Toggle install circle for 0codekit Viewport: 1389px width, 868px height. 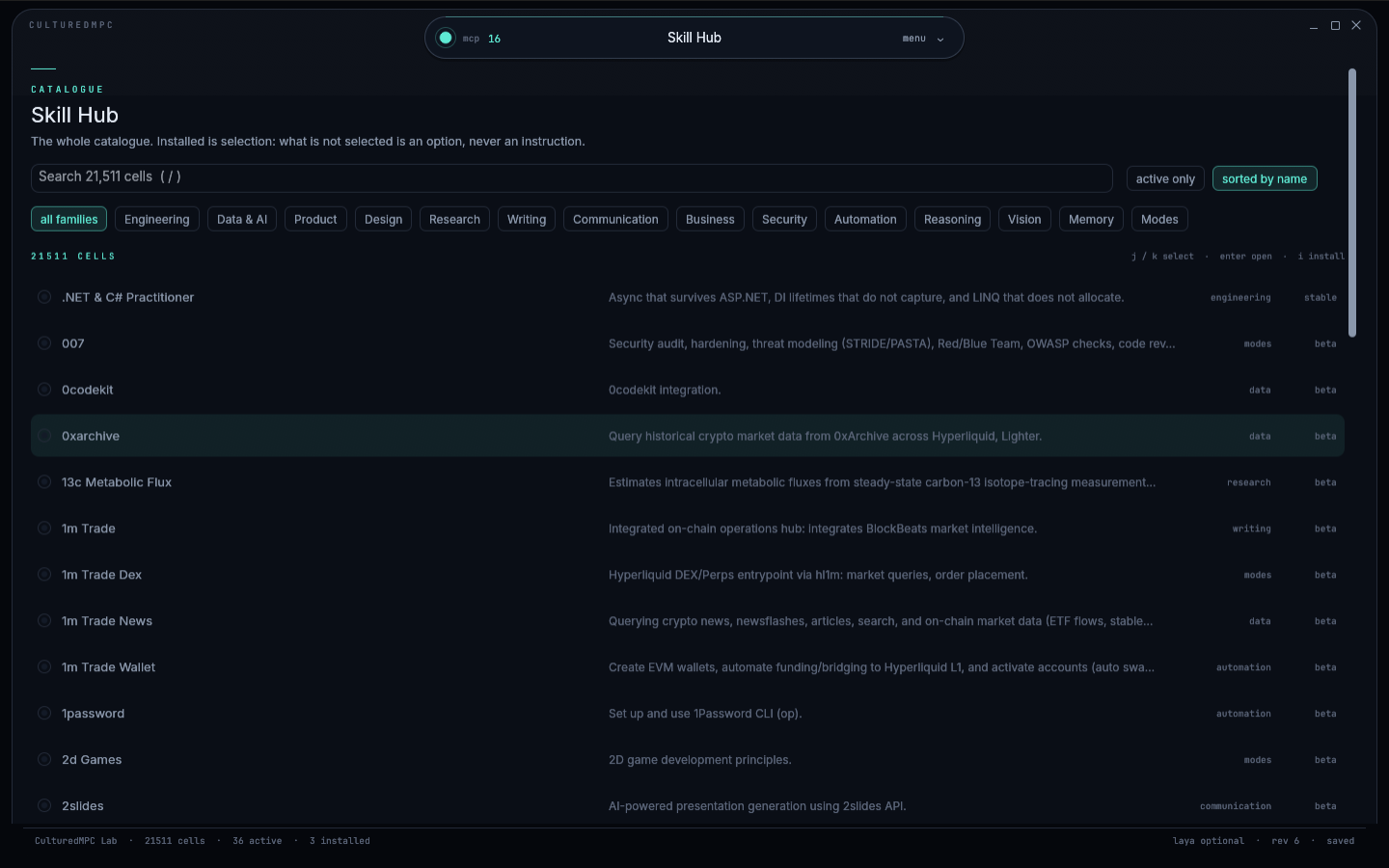click(44, 390)
